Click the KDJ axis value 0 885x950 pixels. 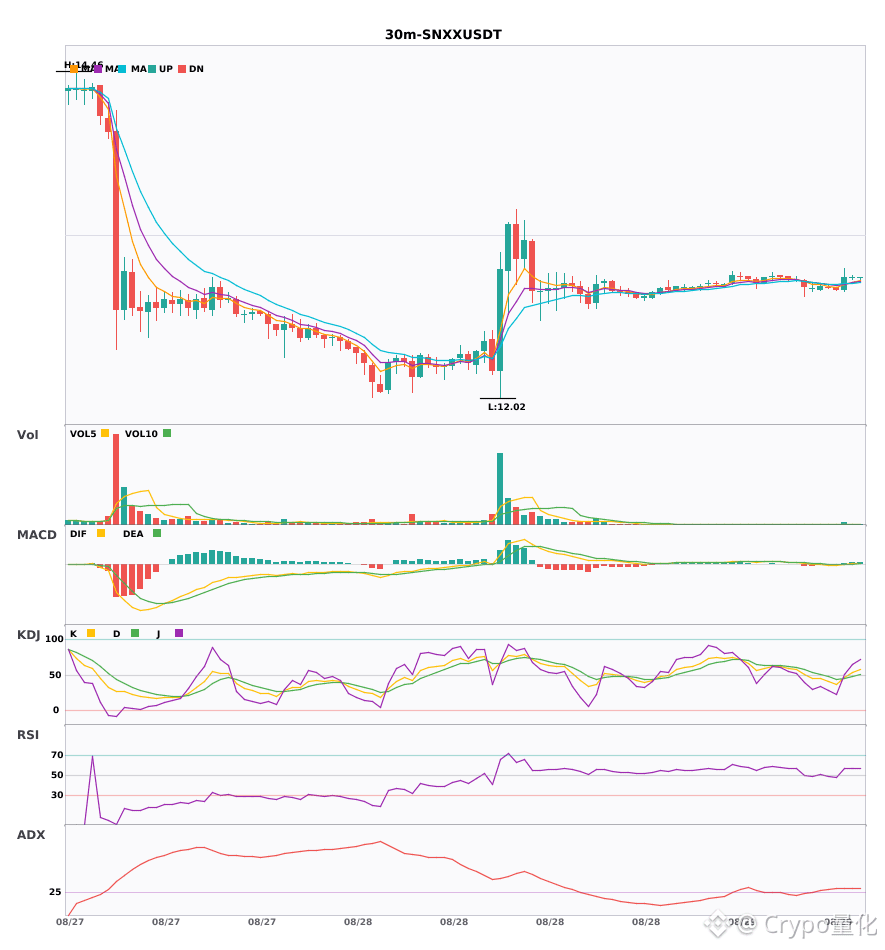click(x=56, y=710)
